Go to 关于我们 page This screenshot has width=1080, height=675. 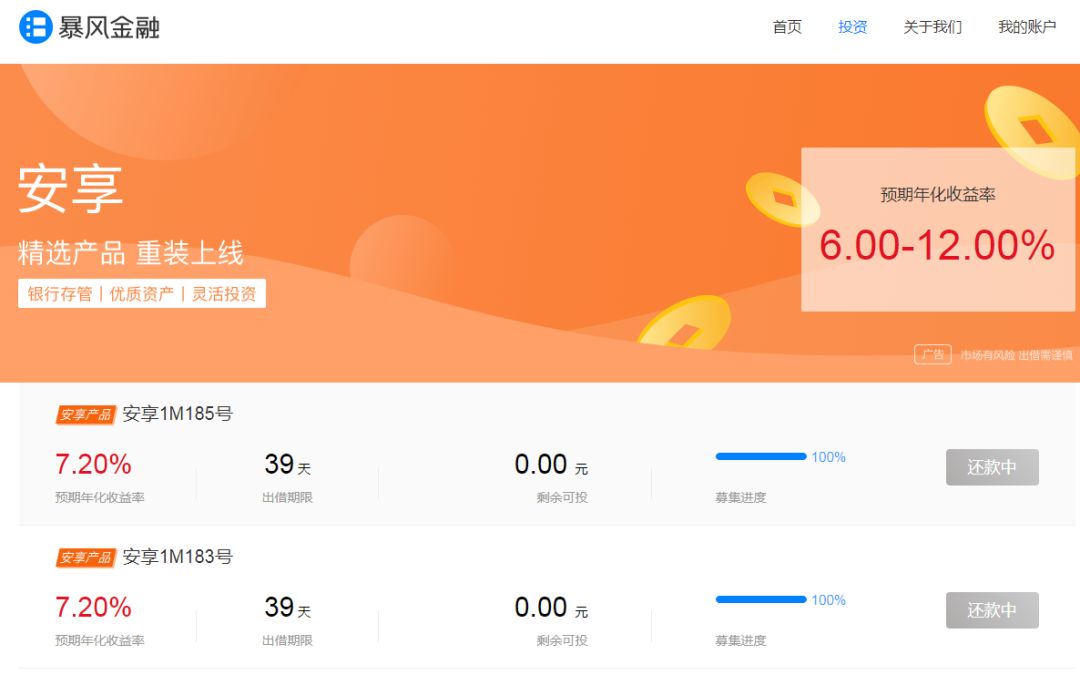933,27
